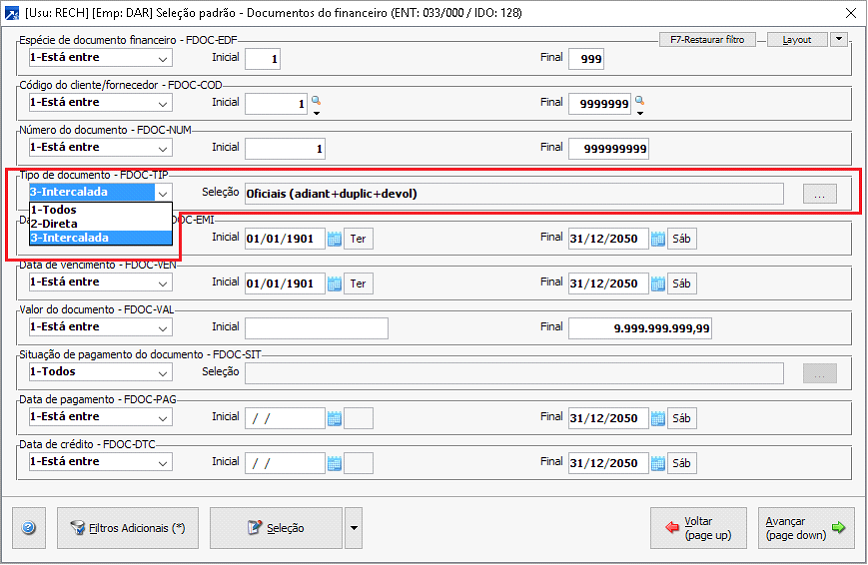Click Ter weekday button of Data de emissão
The image size is (868, 565).
point(358,239)
